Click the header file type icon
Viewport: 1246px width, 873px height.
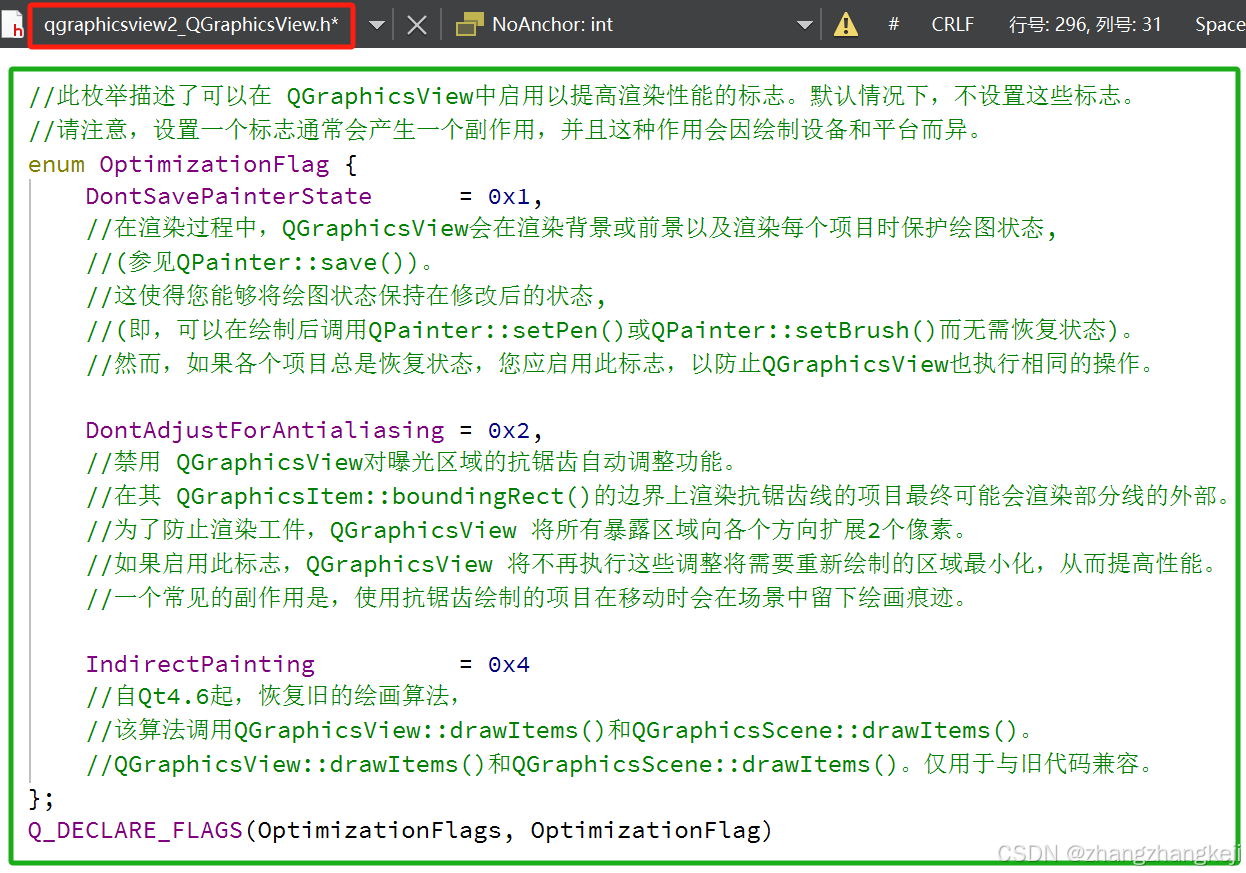(x=13, y=25)
